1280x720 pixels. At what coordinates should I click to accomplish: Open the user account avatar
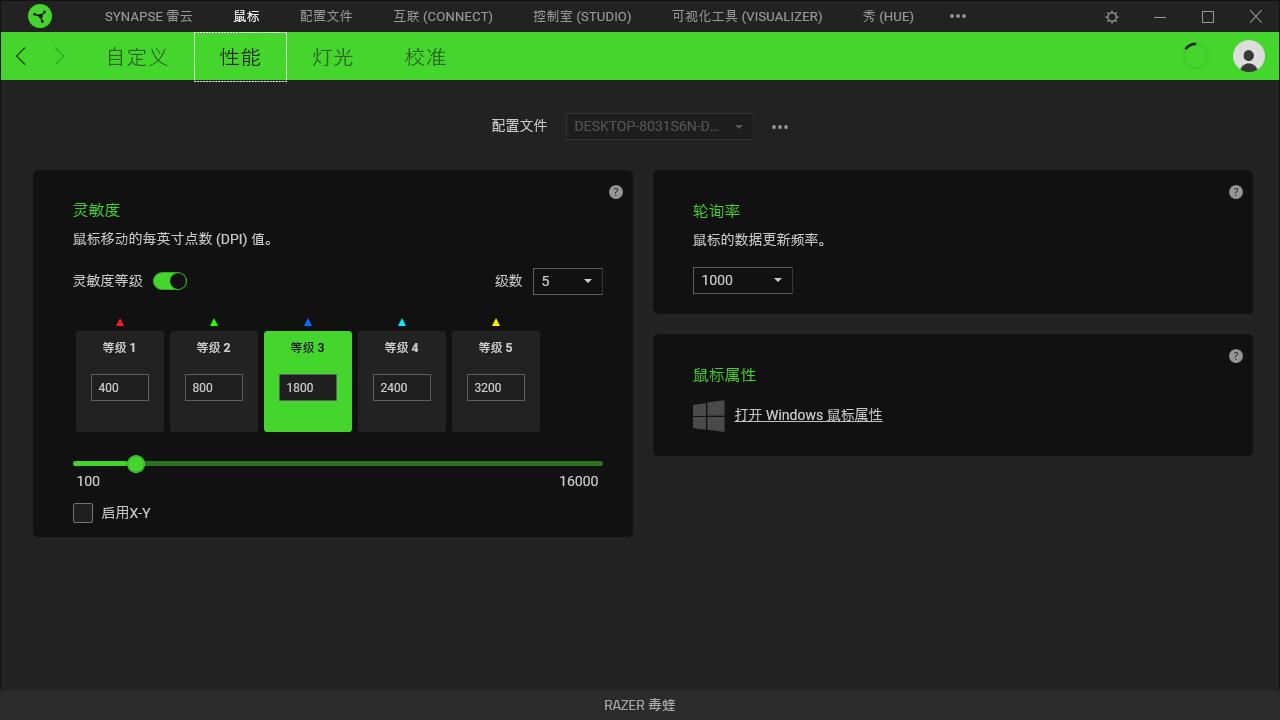(1248, 56)
